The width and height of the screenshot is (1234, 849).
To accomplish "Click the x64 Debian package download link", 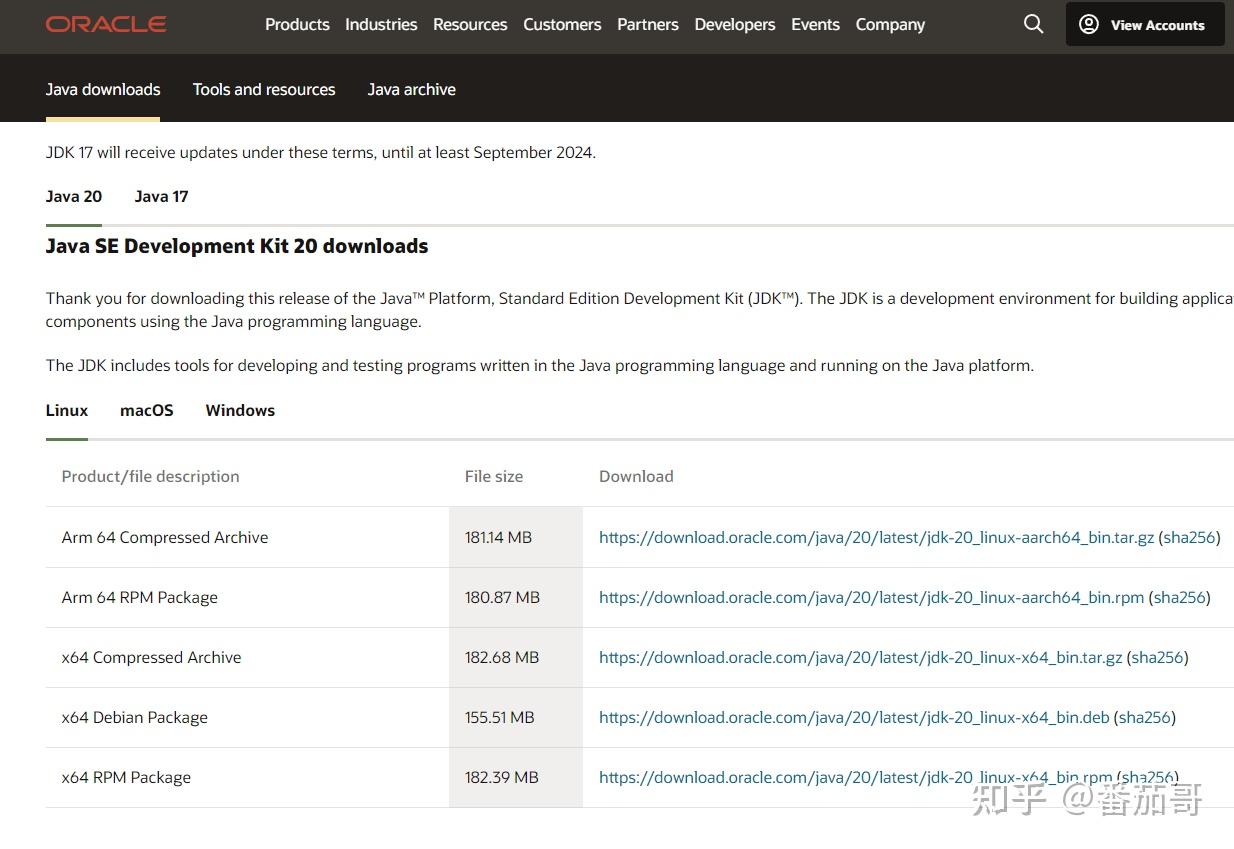I will coord(854,717).
